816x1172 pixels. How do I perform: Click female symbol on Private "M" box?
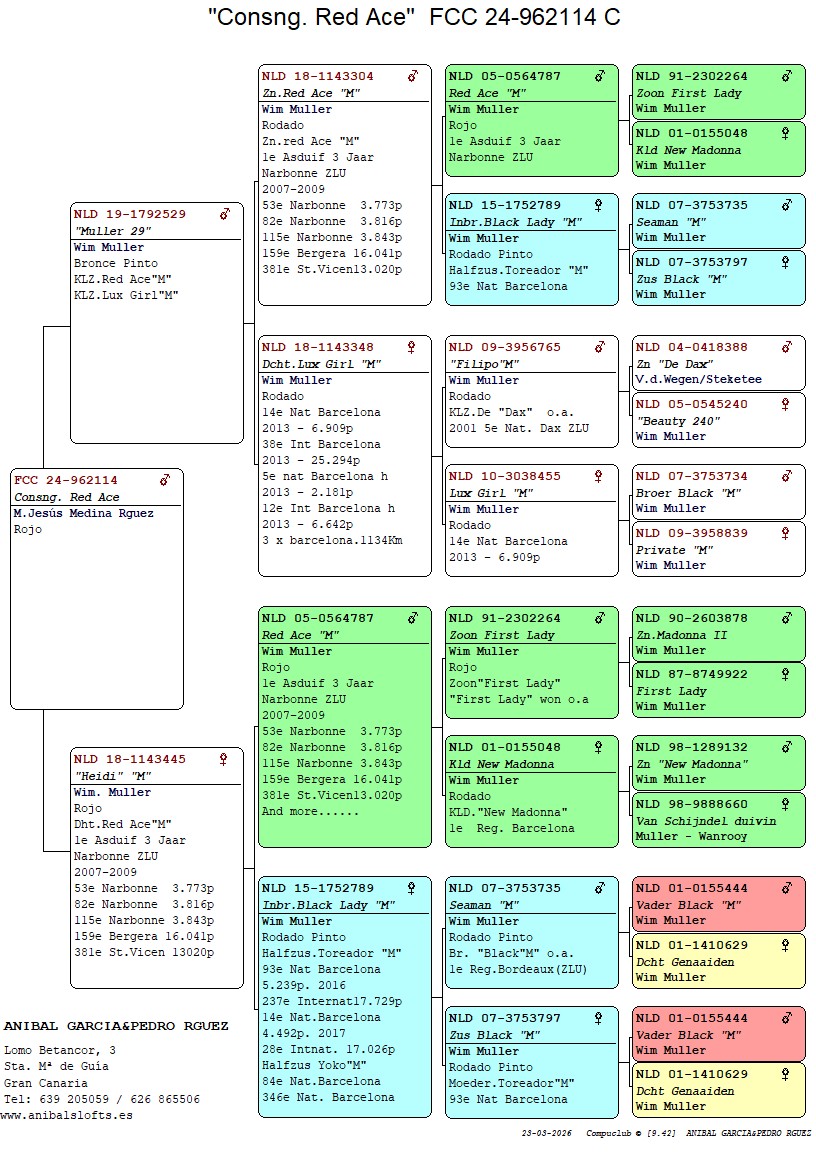[786, 533]
